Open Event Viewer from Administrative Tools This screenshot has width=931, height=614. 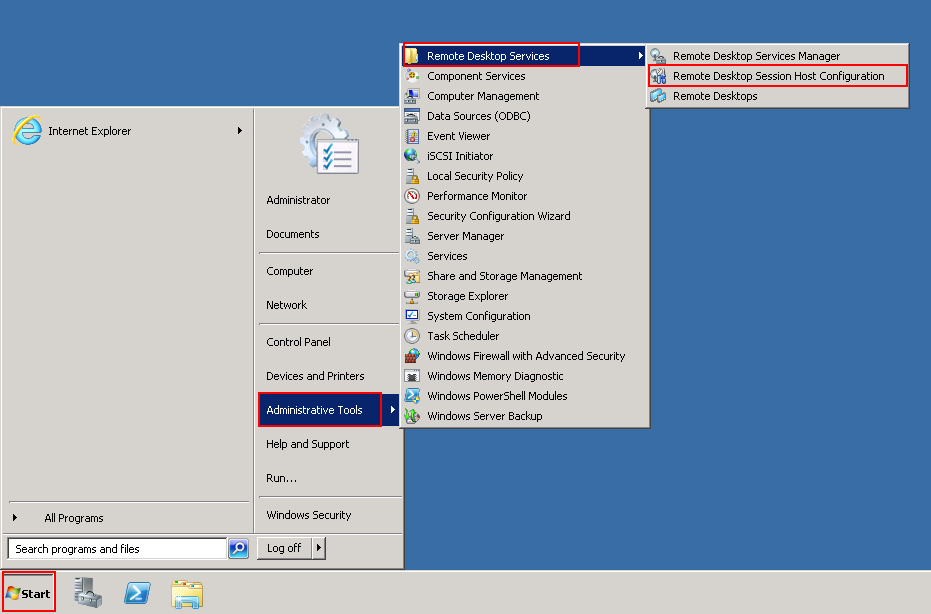click(524, 136)
